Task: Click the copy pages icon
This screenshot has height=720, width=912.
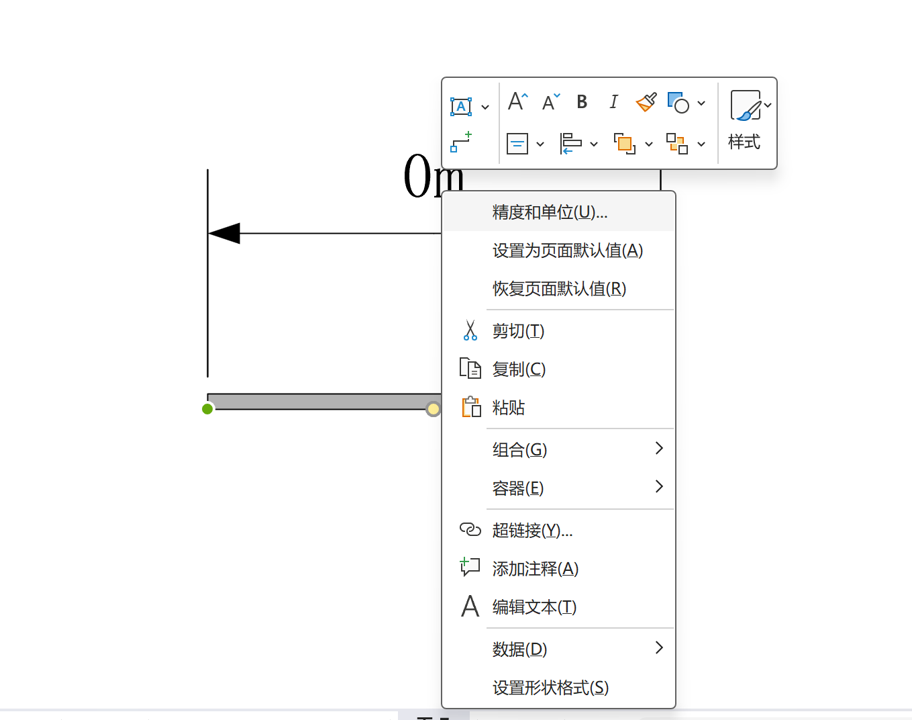Action: click(x=470, y=369)
